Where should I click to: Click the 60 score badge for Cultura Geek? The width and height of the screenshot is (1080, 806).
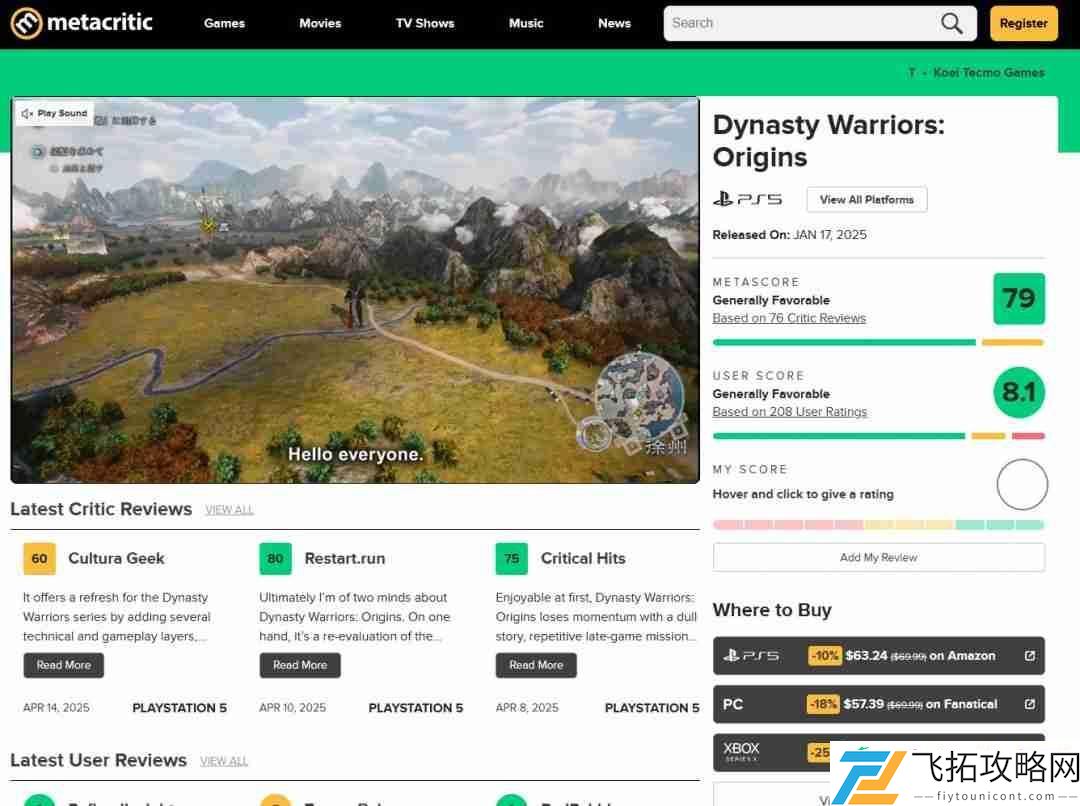[39, 558]
